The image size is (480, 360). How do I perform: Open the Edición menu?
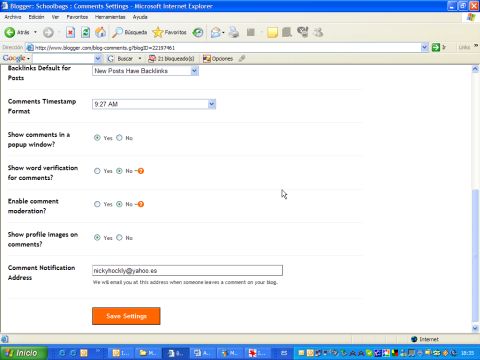(x=36, y=17)
